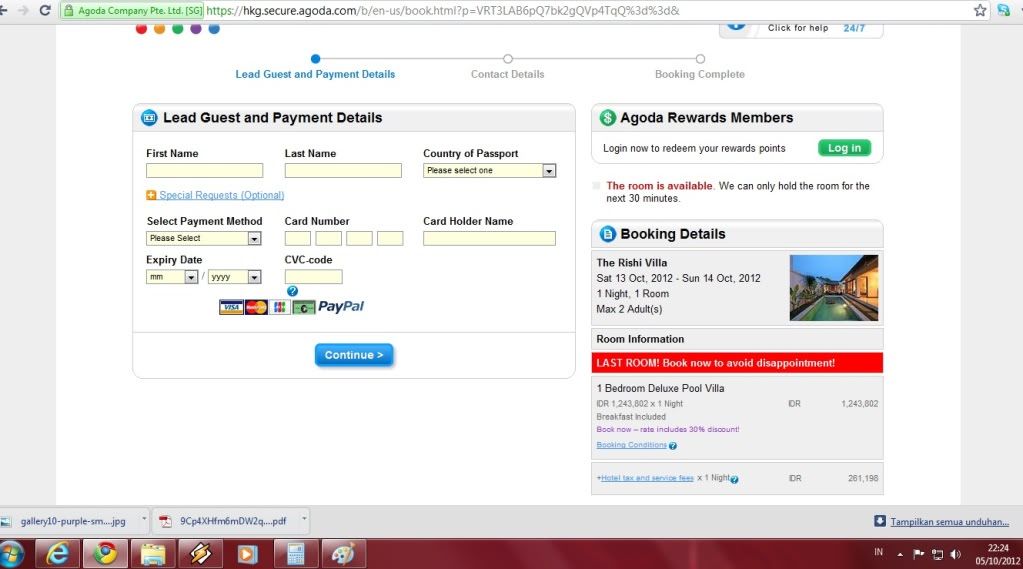Viewport: 1023px width, 569px height.
Task: Click the Card Holder Name field
Action: 489,238
